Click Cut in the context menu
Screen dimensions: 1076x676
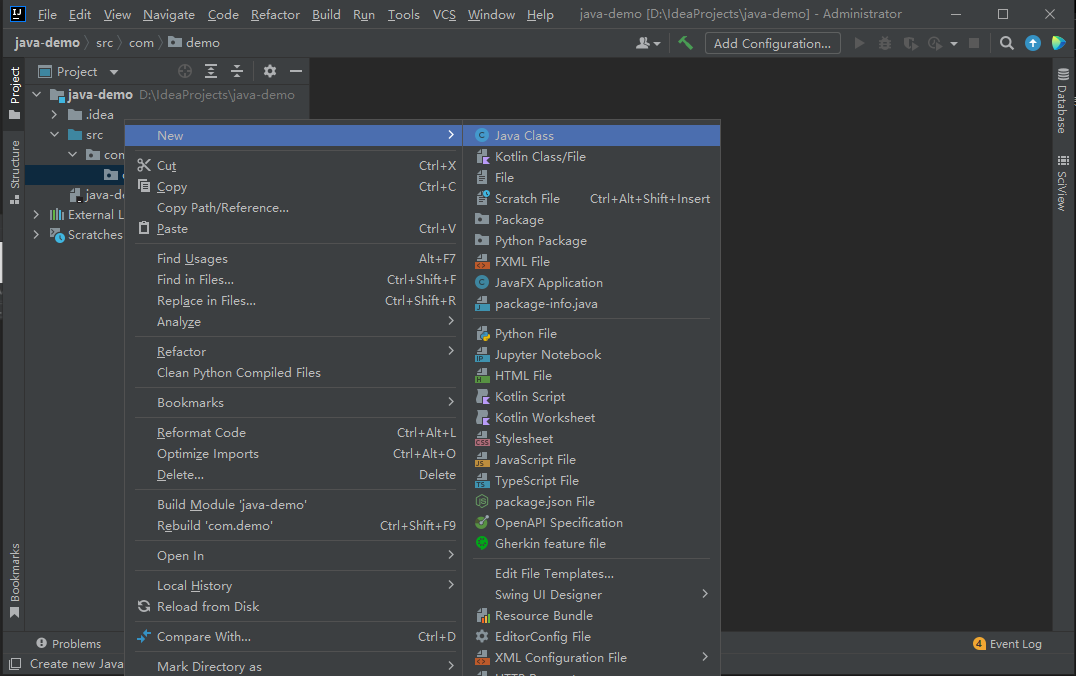coord(296,166)
